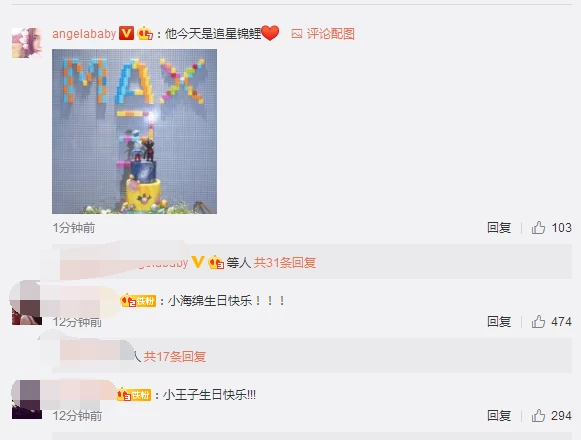Like the 小海绵生日快乐 comment
Viewport: 581px width, 440px height.
(538, 321)
